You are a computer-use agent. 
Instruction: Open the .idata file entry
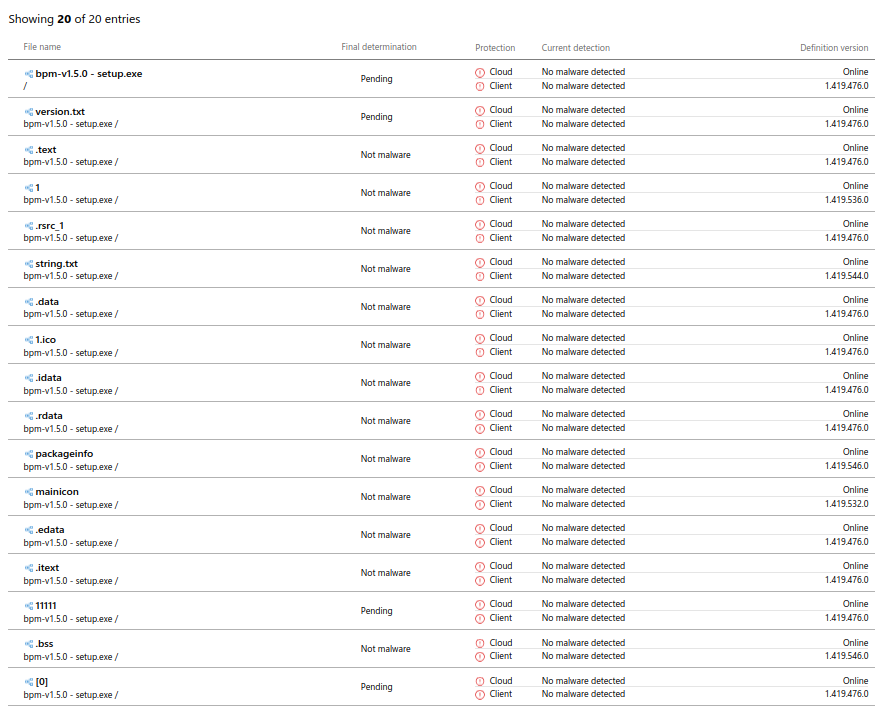pyautogui.click(x=48, y=378)
